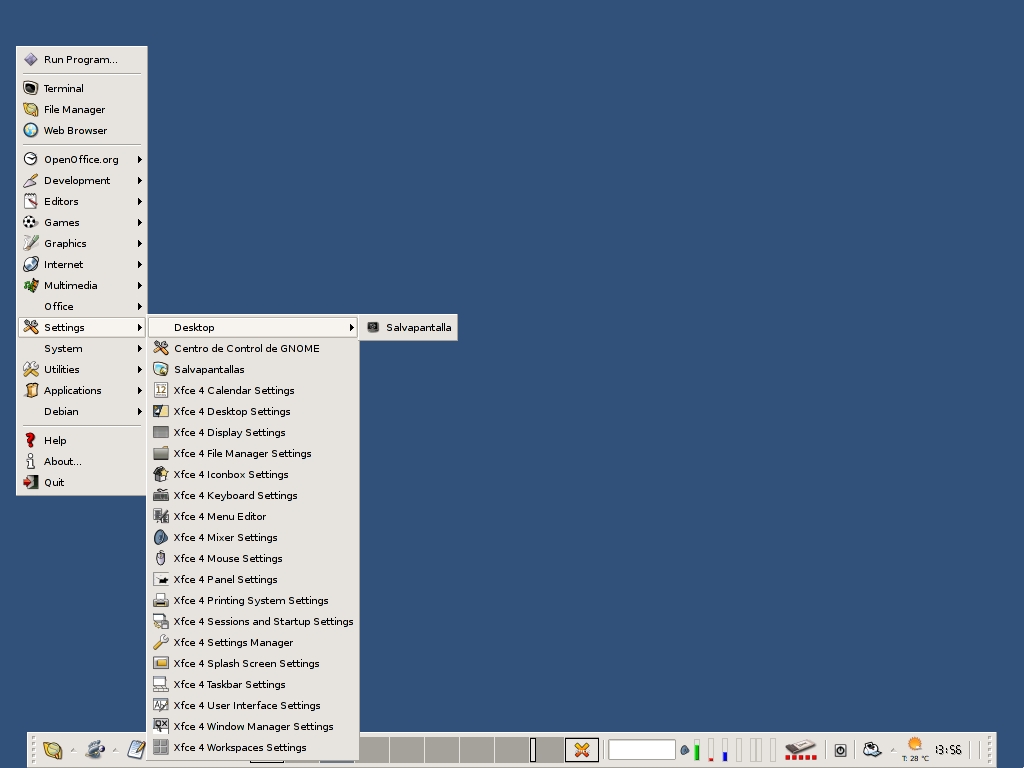Image resolution: width=1024 pixels, height=768 pixels.
Task: Open Xfce 4 Mixer Settings
Action: pyautogui.click(x=253, y=537)
